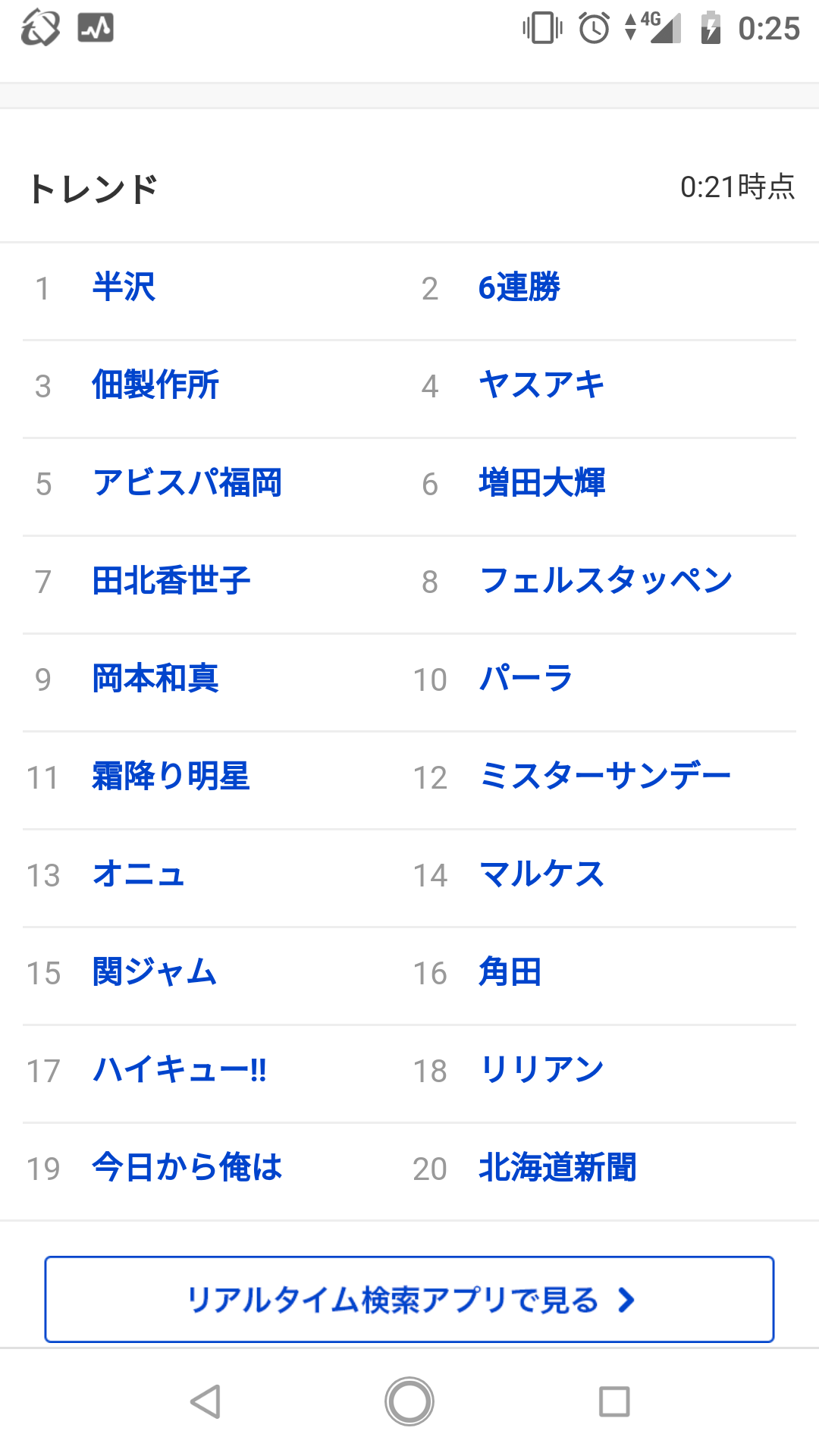Open the 北海道新聞 trend
819x1456 pixels.
[x=557, y=1168]
